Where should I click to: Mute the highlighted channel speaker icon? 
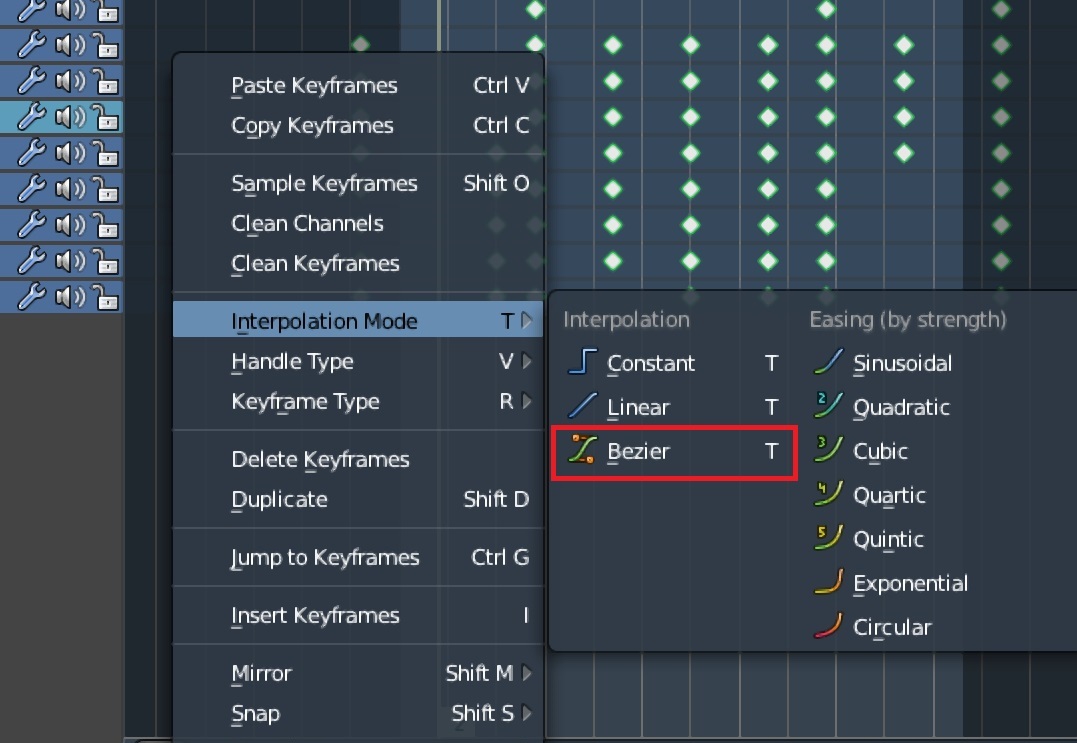(70, 117)
